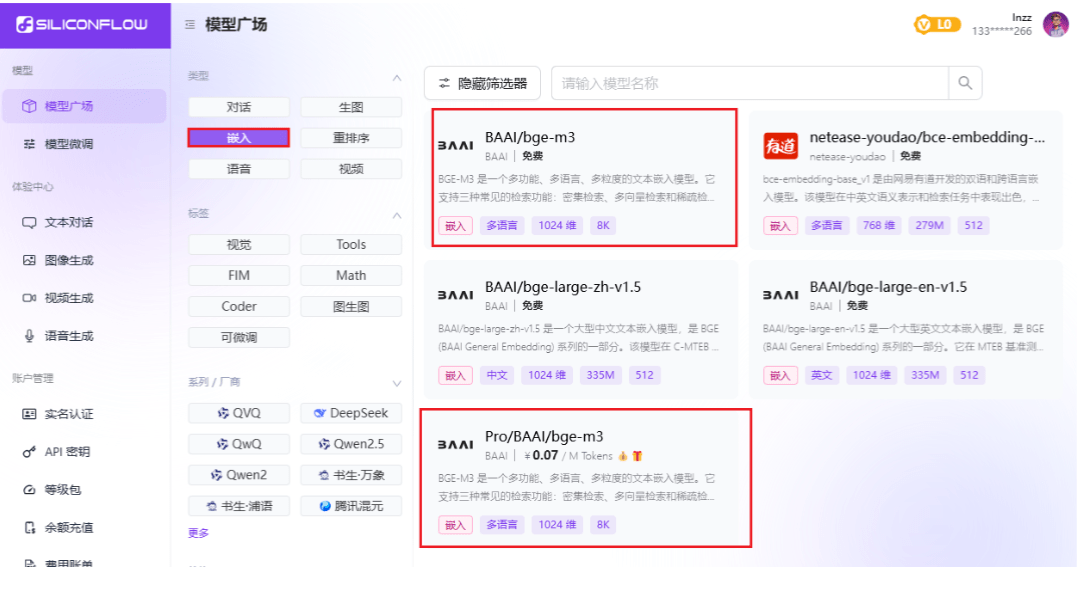
Task: Click 更多 to show more vendors
Action: [x=199, y=533]
